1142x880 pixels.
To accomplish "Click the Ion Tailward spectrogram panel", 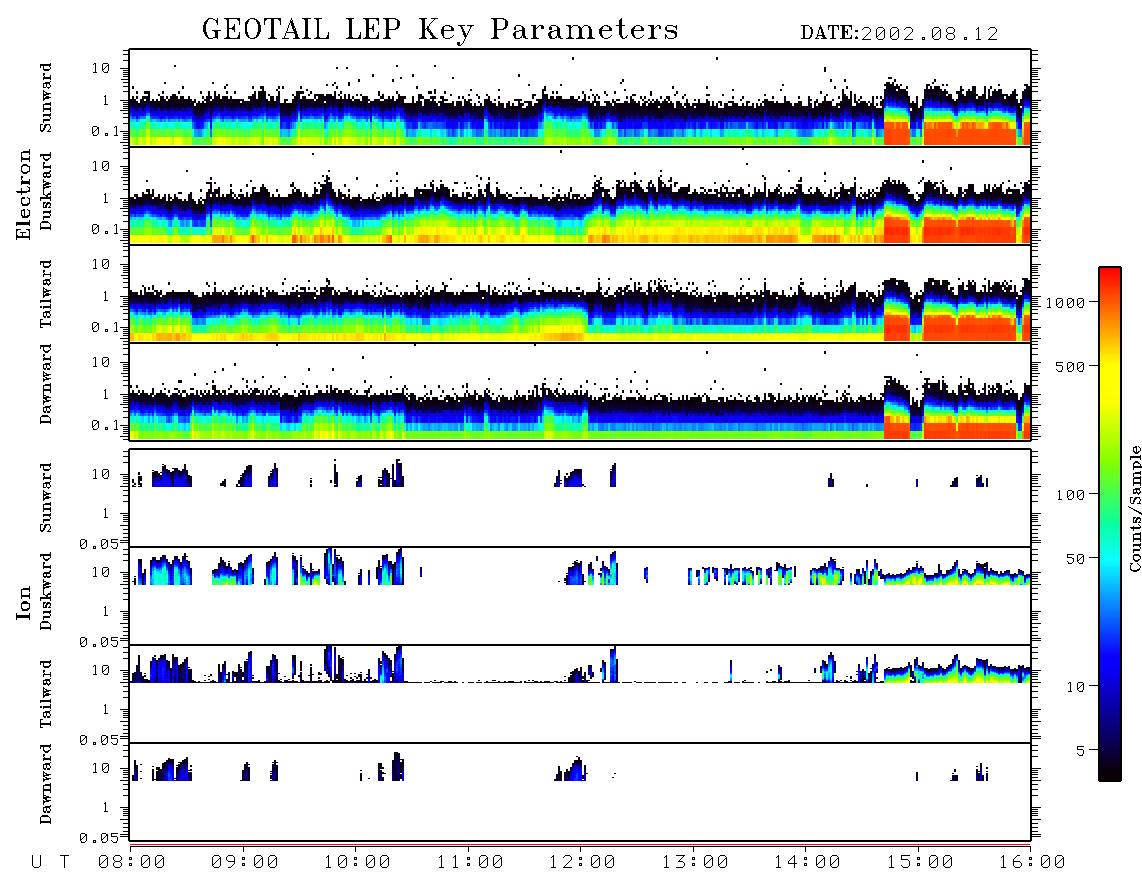I will point(580,694).
